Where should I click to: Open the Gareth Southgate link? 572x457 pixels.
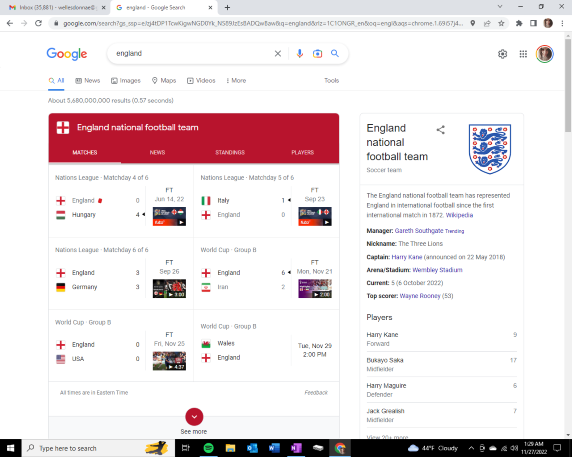419,231
